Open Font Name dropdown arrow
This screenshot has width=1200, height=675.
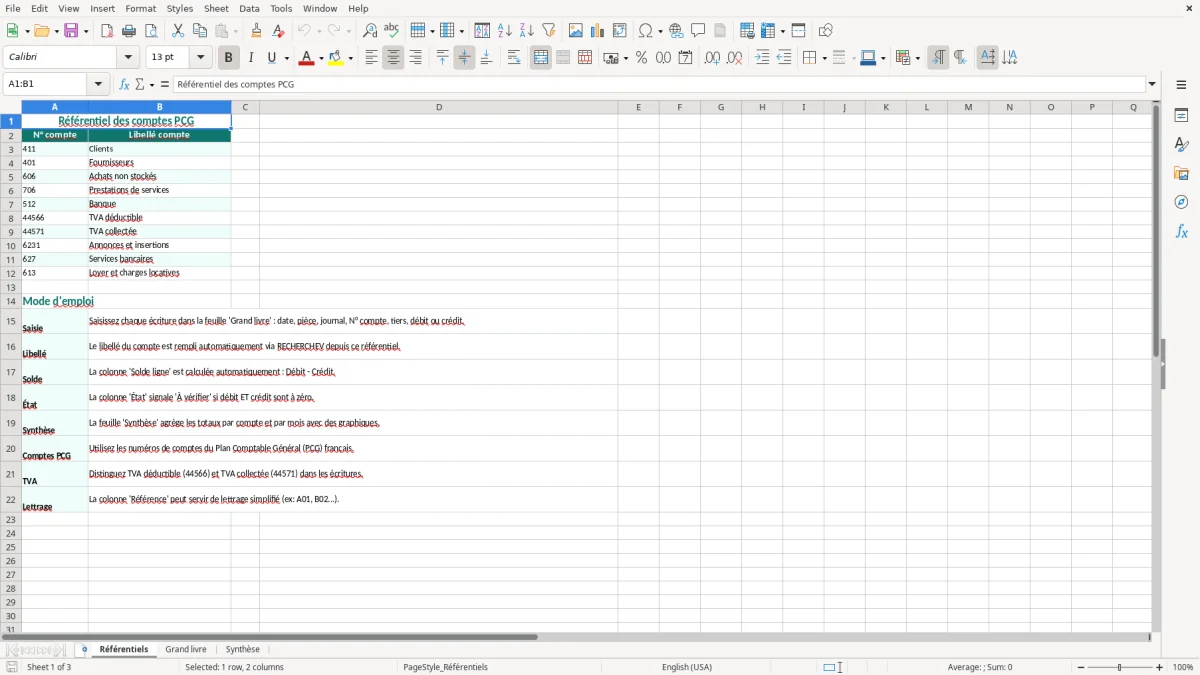pyautogui.click(x=127, y=58)
